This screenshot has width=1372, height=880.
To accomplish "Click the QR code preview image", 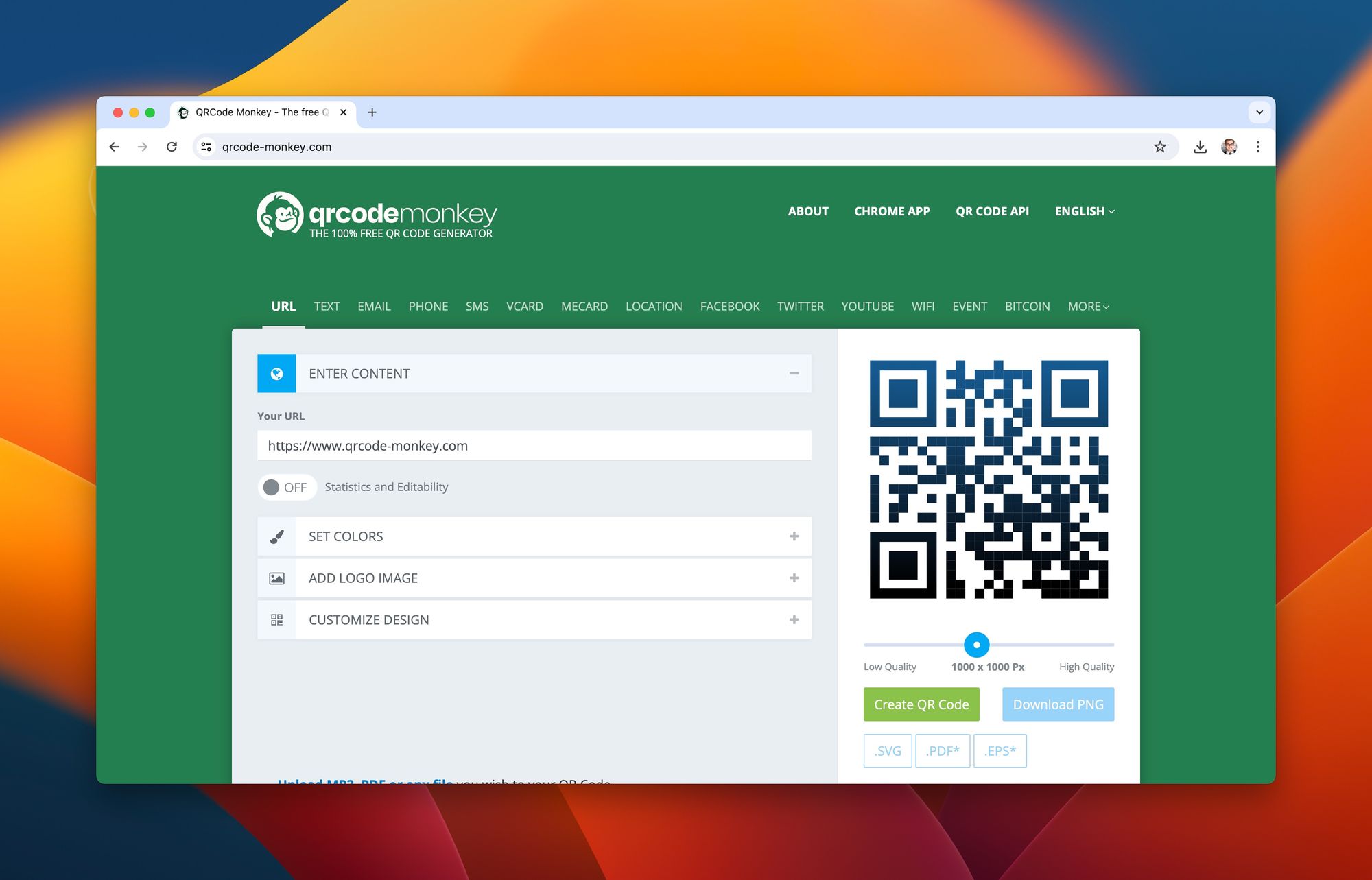I will pos(989,479).
